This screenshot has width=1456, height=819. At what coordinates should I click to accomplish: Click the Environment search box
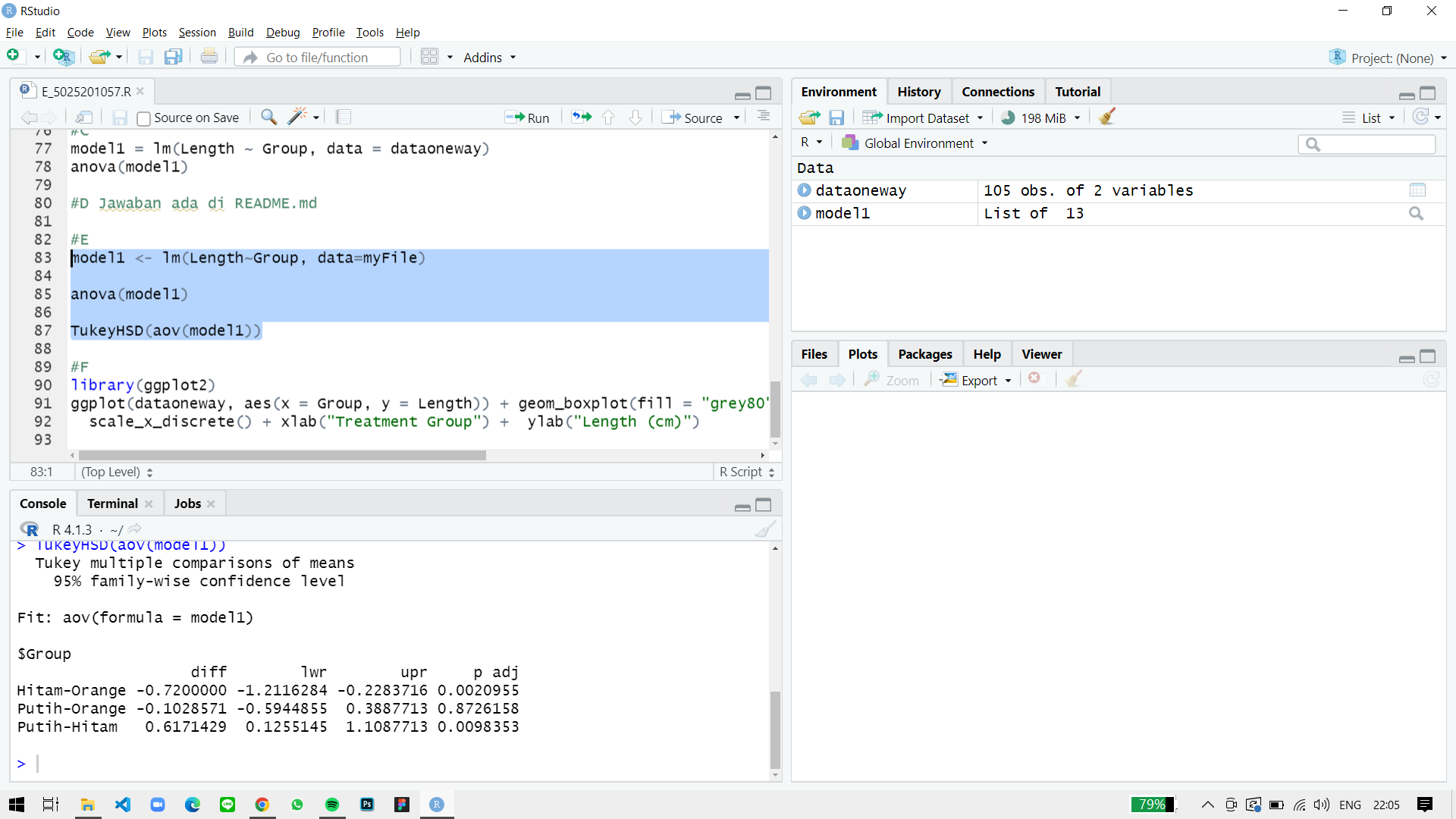1367,144
